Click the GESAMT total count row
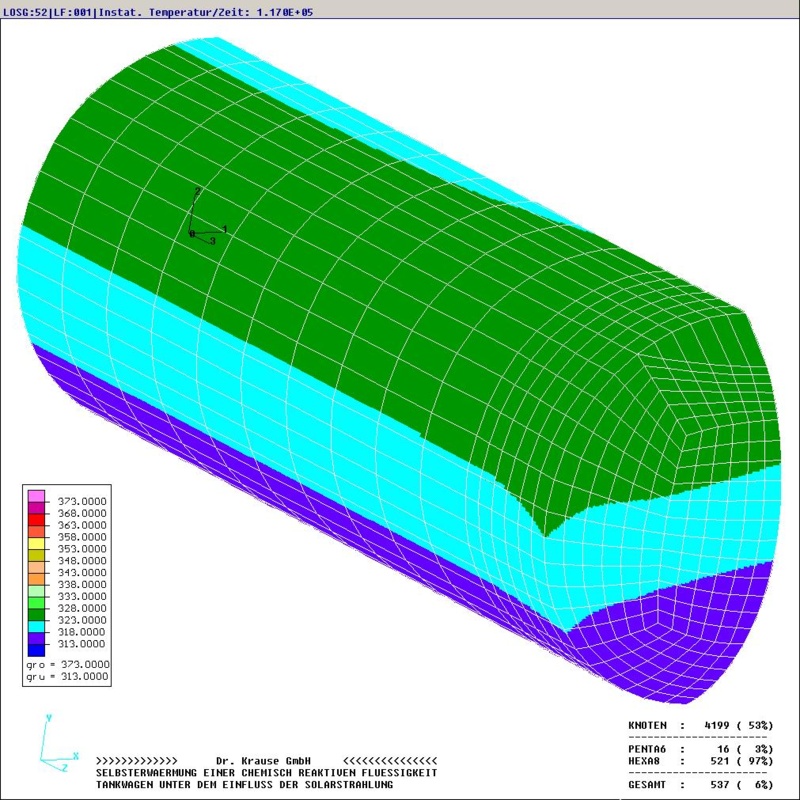Viewport: 800px width, 800px height. coord(701,784)
